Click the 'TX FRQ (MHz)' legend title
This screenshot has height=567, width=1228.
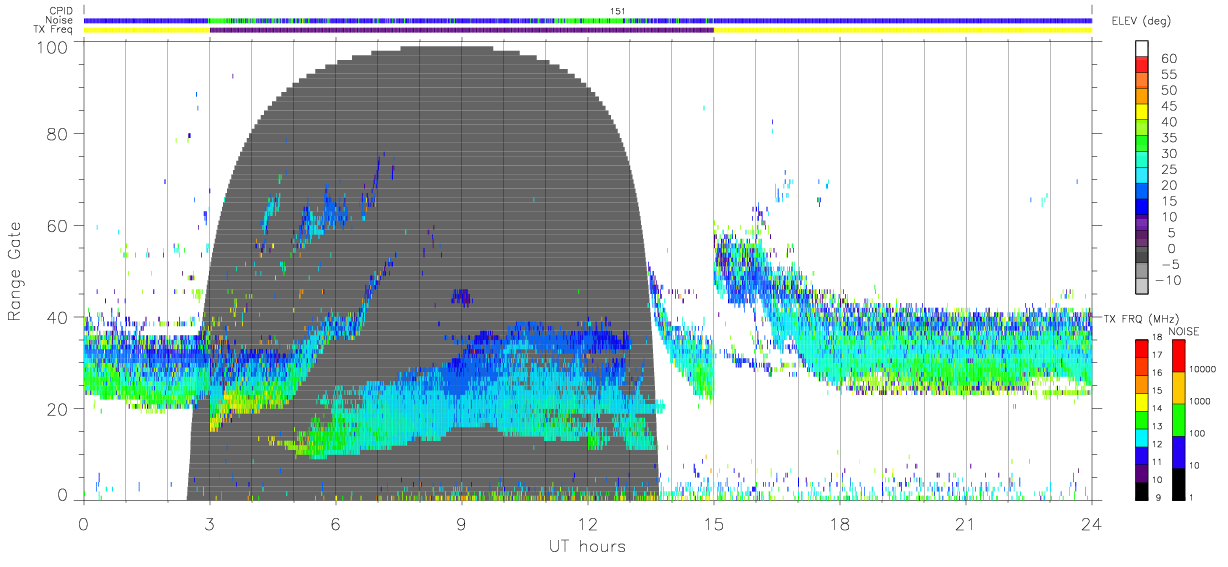click(x=1141, y=319)
